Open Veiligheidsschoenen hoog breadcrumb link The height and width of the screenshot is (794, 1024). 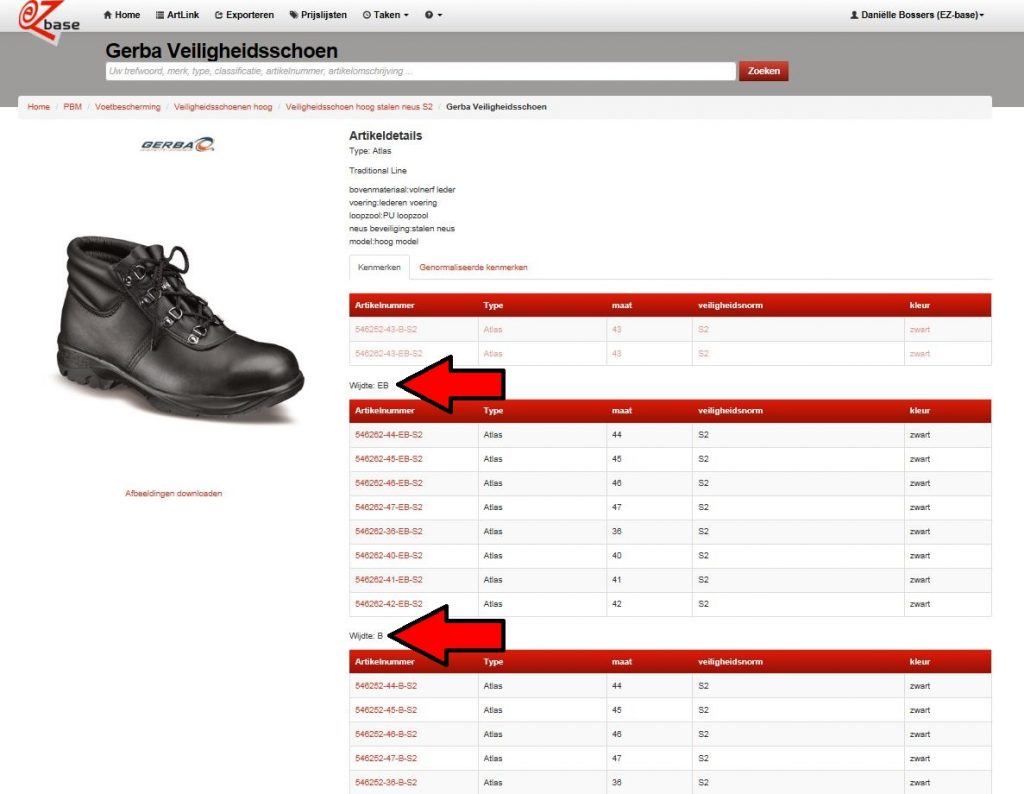(223, 107)
